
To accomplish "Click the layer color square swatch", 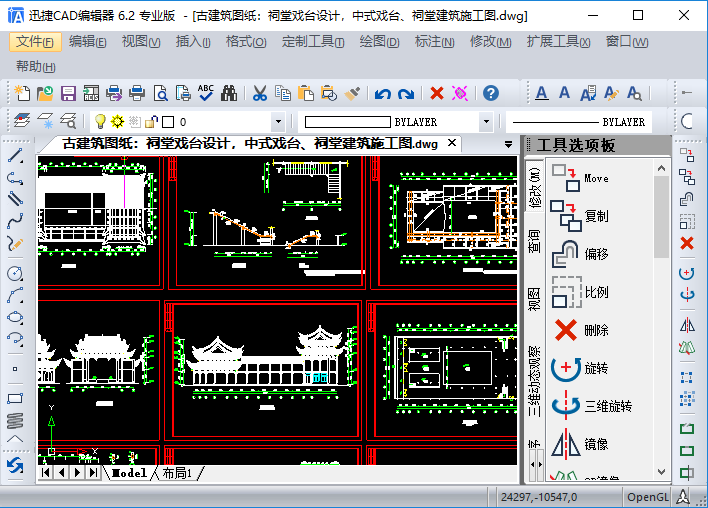I will [x=168, y=122].
